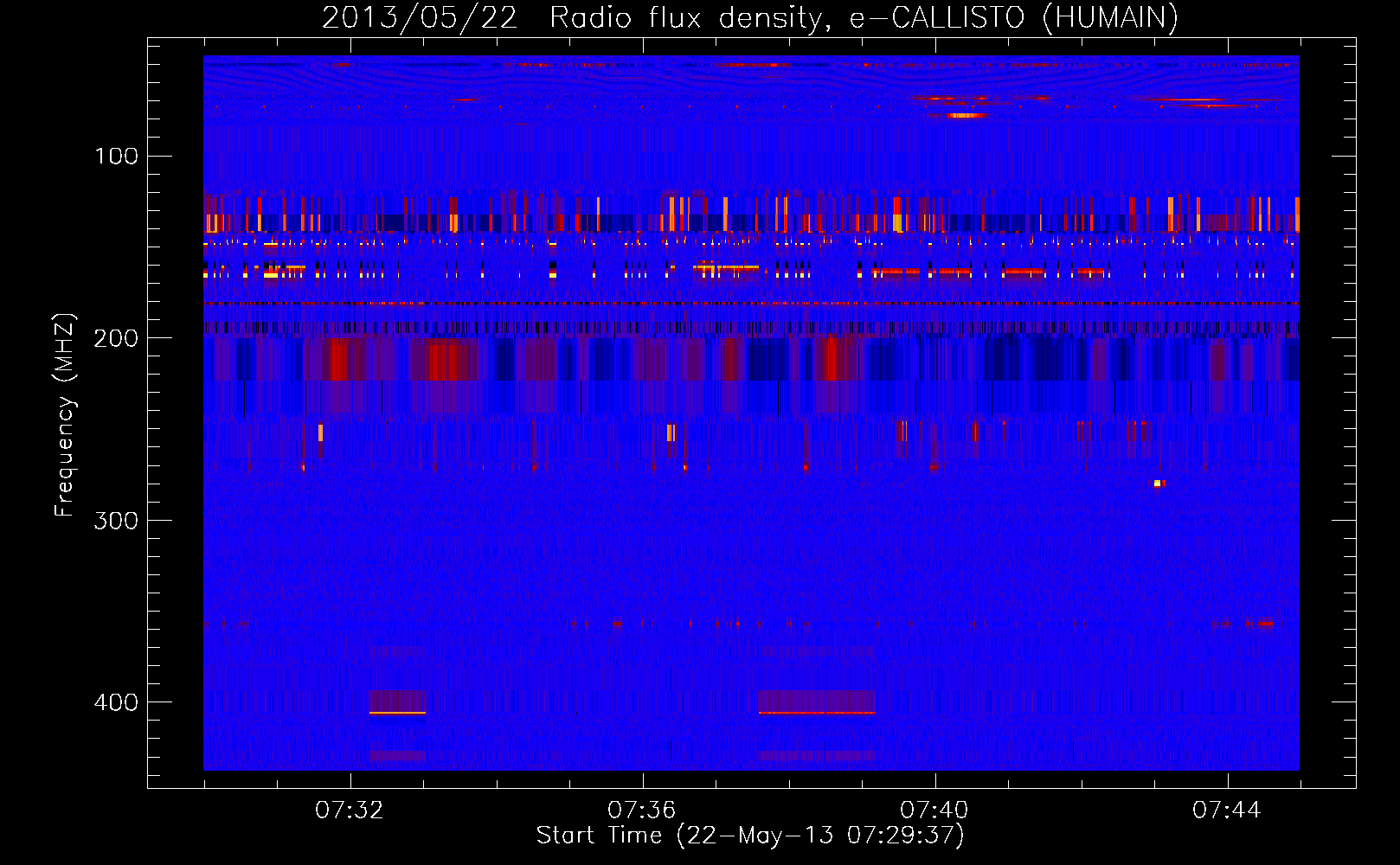Click the 'Start Time (22-May-13 07:29:37)' label
1400x865 pixels.
click(x=750, y=835)
